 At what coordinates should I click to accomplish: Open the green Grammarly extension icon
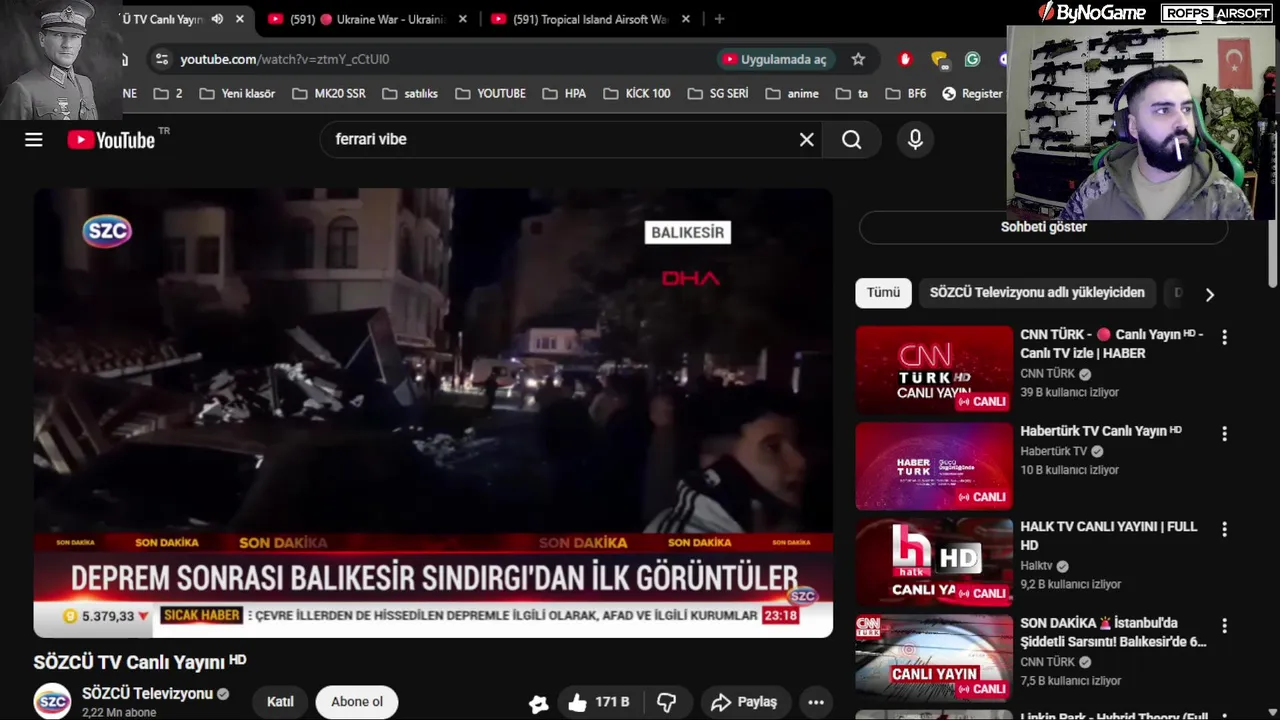click(972, 59)
